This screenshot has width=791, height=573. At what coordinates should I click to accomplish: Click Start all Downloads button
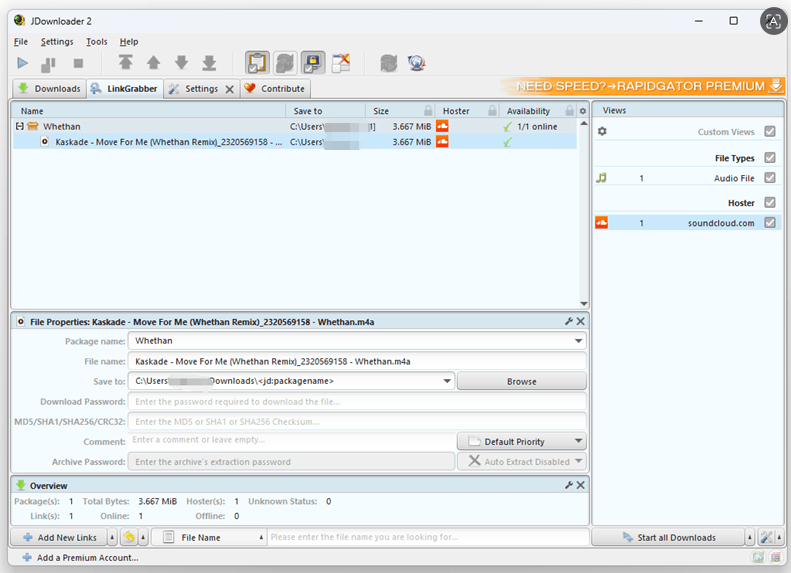pyautogui.click(x=669, y=537)
